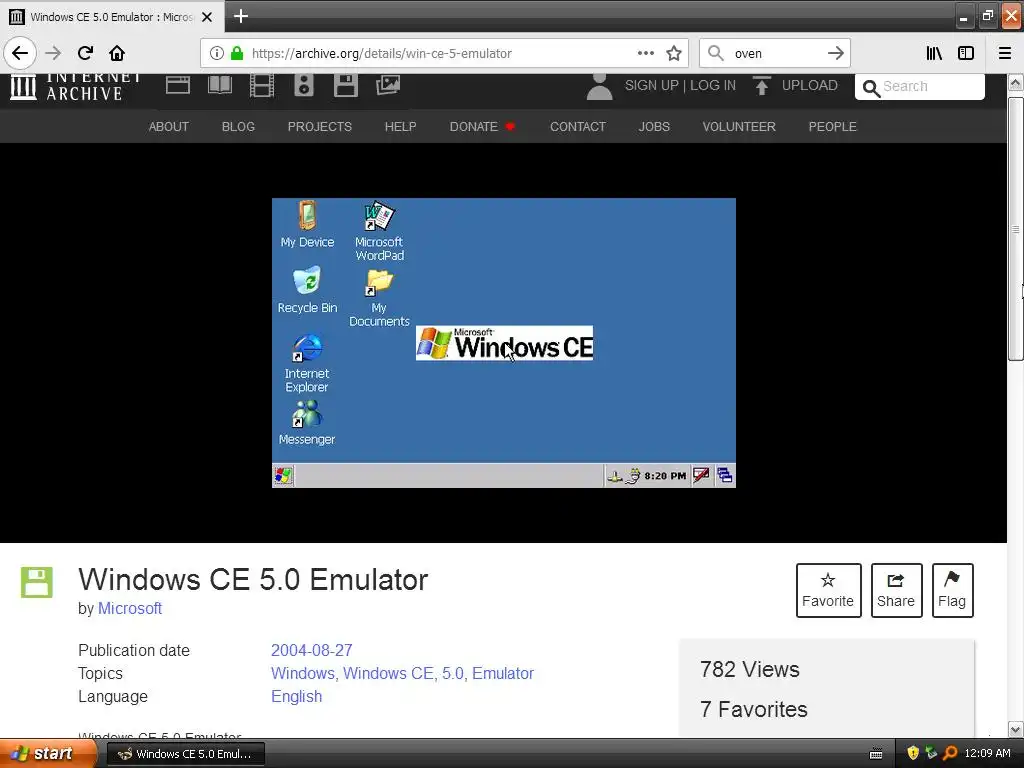
Task: Open the 2004-08-27 publication date link
Action: click(312, 650)
